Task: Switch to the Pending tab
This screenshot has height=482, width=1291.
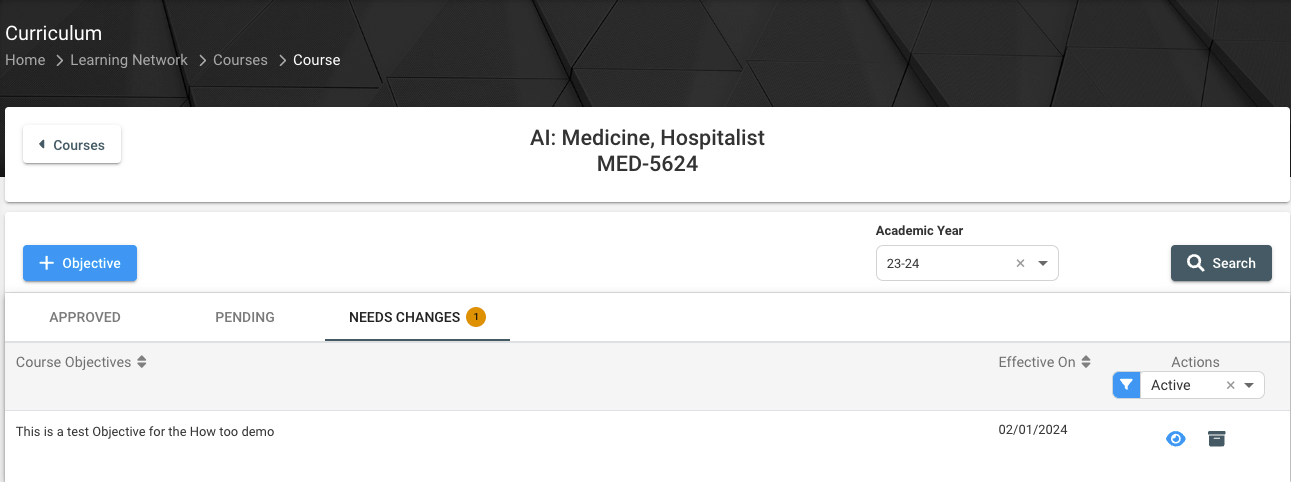Action: [x=245, y=317]
